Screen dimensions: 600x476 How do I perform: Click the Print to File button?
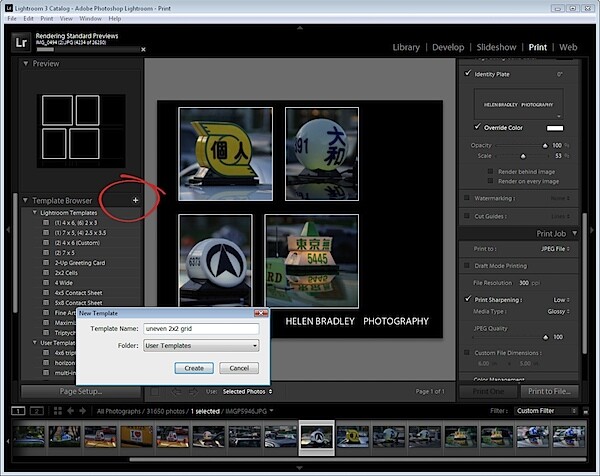coord(549,391)
